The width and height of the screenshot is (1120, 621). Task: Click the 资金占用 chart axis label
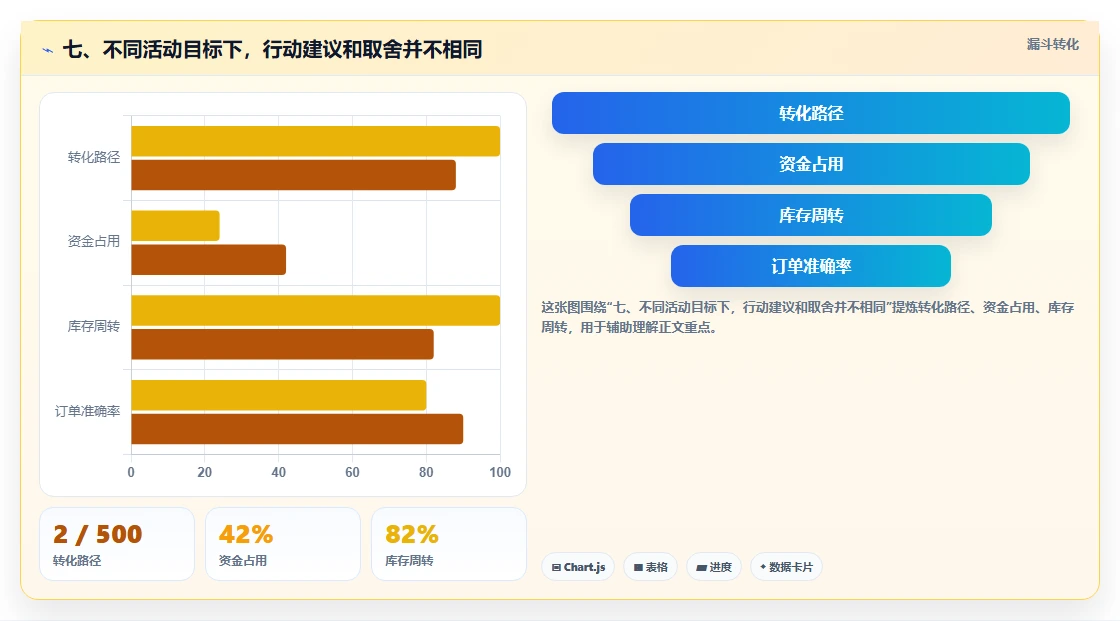(x=94, y=242)
